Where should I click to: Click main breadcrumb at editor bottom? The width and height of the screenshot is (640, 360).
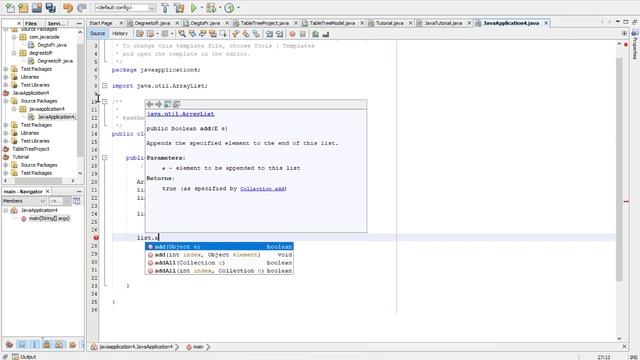point(198,347)
